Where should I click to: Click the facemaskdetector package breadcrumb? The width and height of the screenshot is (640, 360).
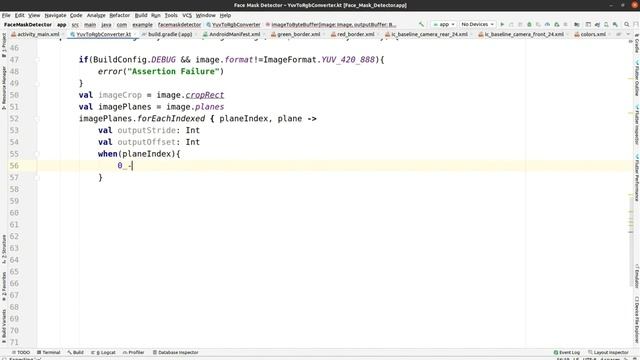(x=179, y=24)
